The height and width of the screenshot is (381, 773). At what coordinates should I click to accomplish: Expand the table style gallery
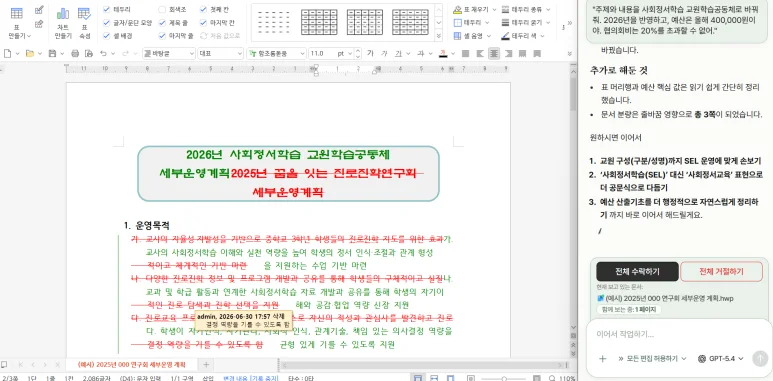(438, 36)
